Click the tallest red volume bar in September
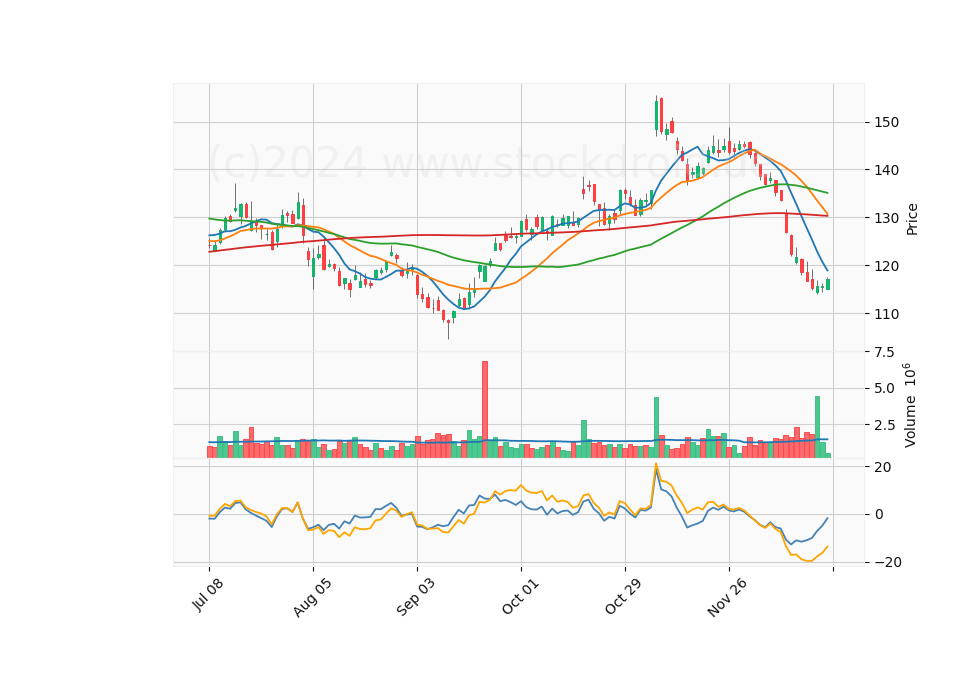 (x=485, y=409)
